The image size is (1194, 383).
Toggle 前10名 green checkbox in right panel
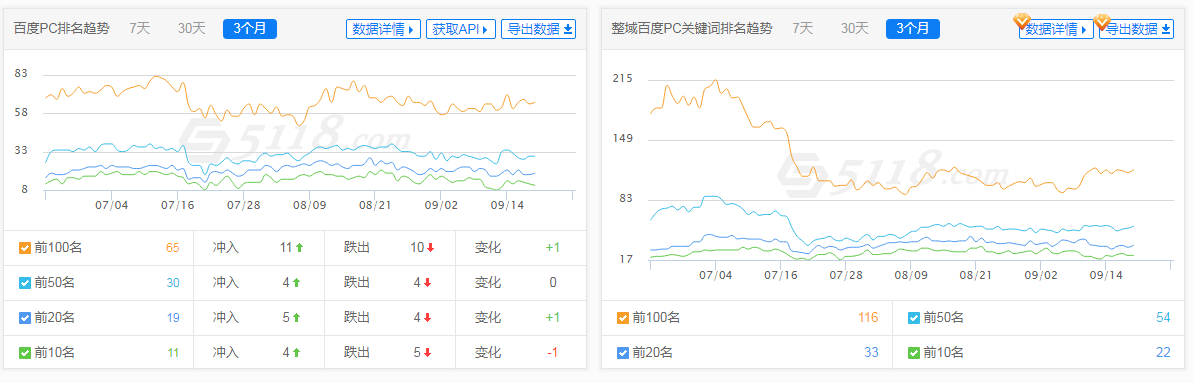click(x=914, y=353)
